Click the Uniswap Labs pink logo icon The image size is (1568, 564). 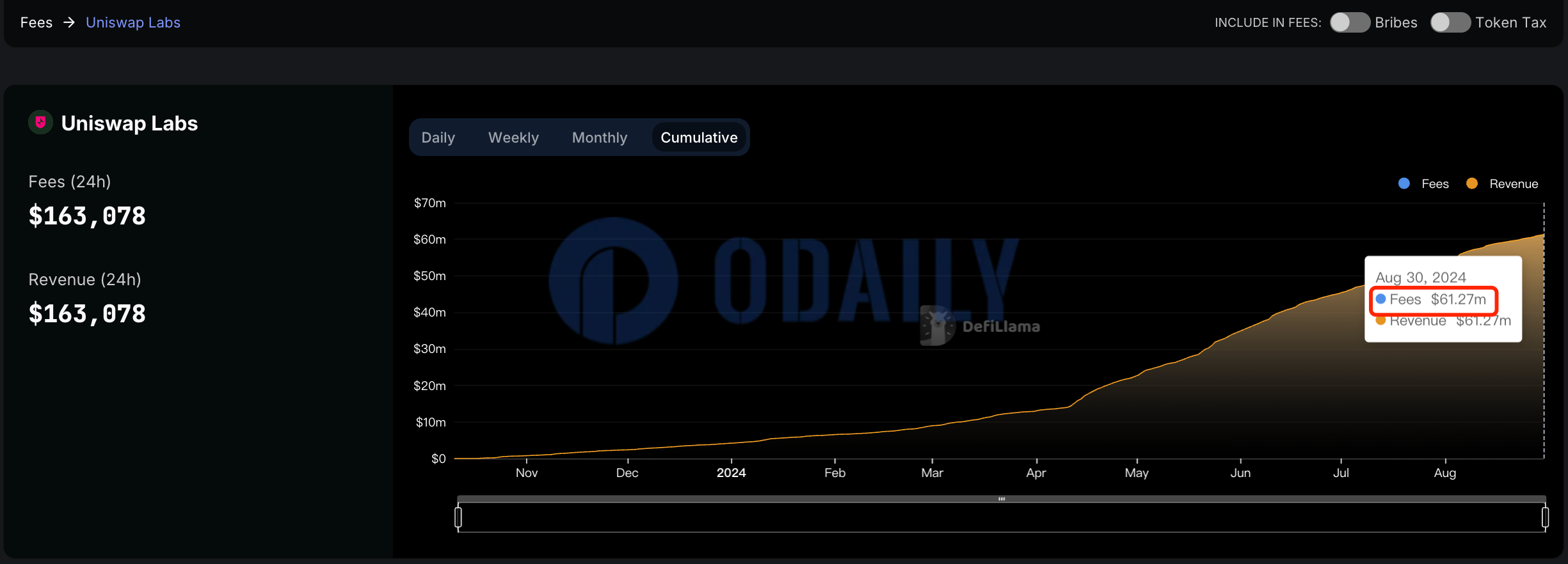[40, 122]
